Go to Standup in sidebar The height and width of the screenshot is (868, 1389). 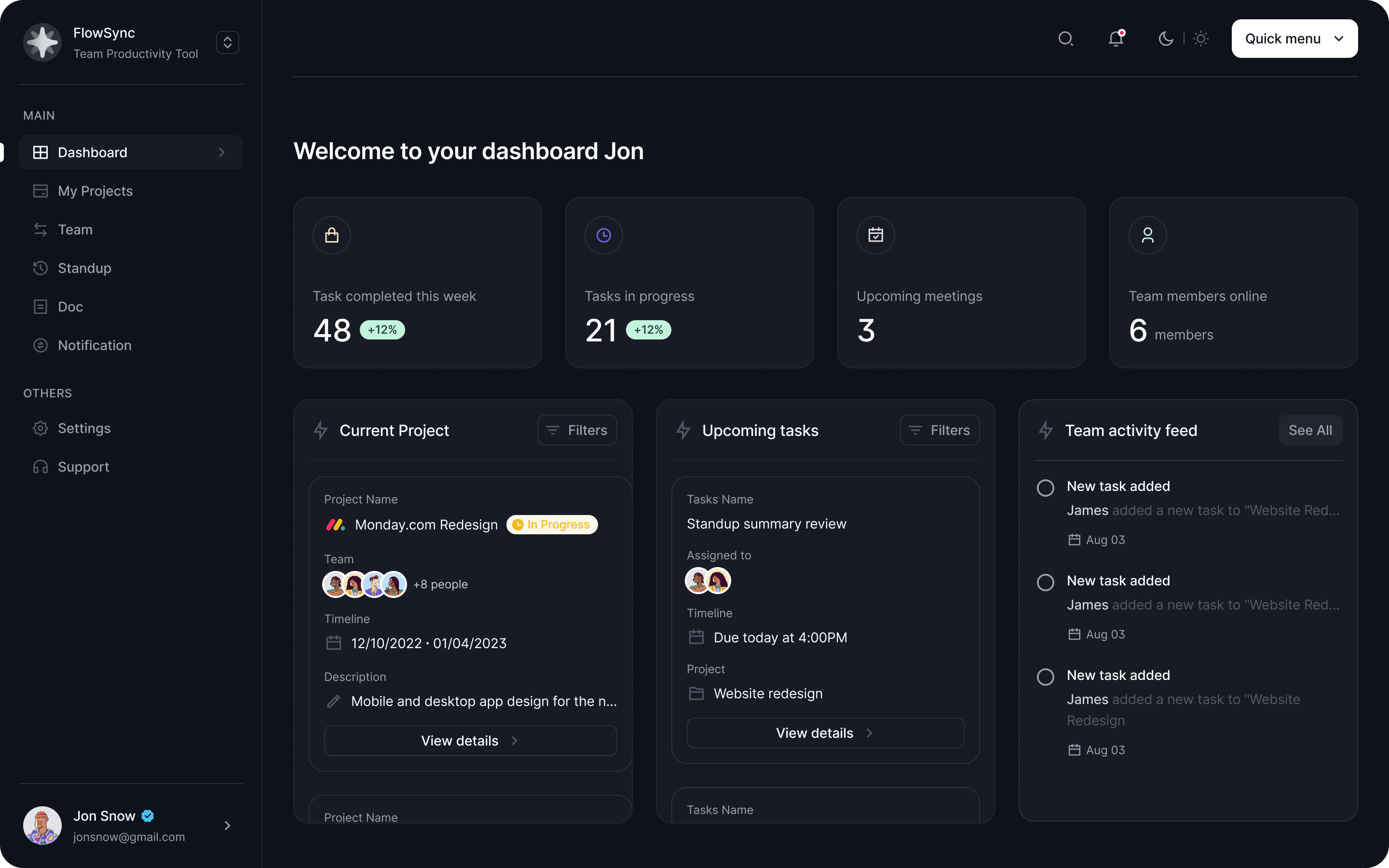point(84,268)
